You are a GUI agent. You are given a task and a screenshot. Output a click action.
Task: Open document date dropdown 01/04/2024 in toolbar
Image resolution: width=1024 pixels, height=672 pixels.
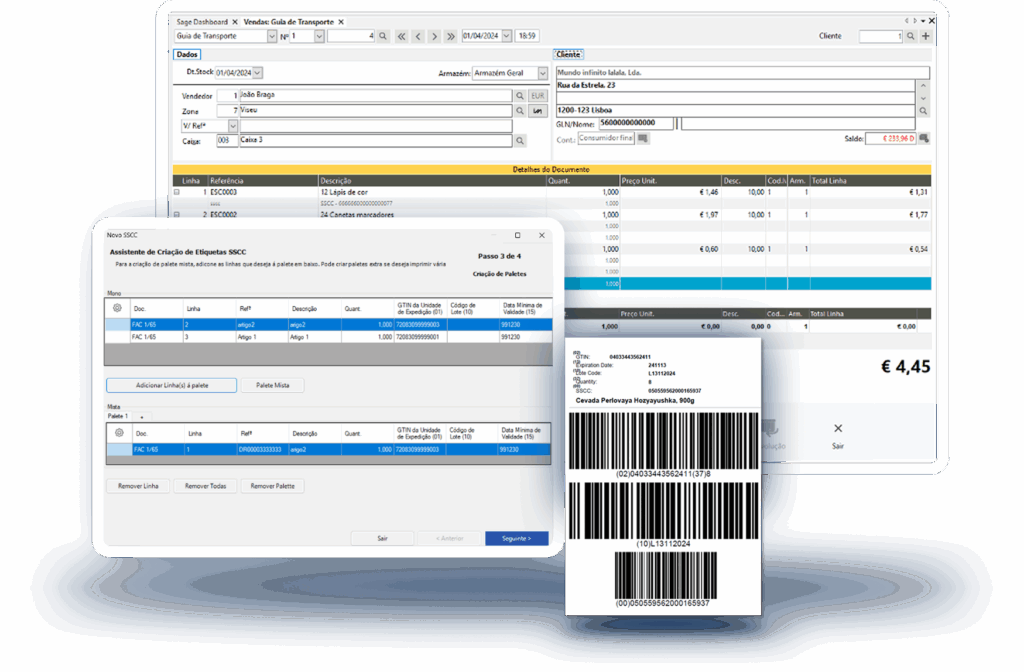(x=507, y=37)
